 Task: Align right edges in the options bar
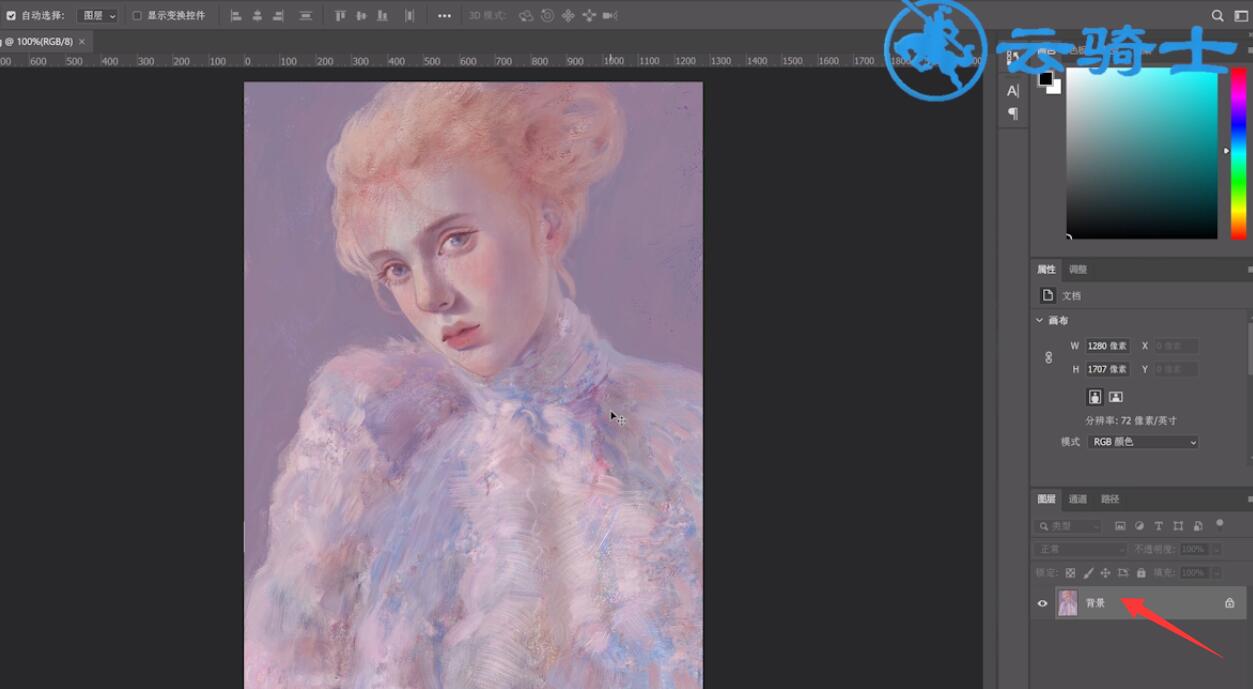click(278, 16)
